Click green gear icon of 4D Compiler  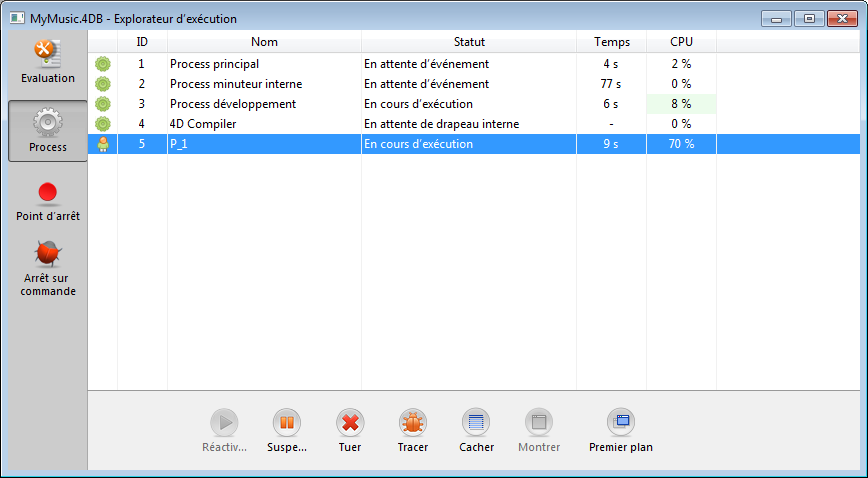pyautogui.click(x=103, y=124)
